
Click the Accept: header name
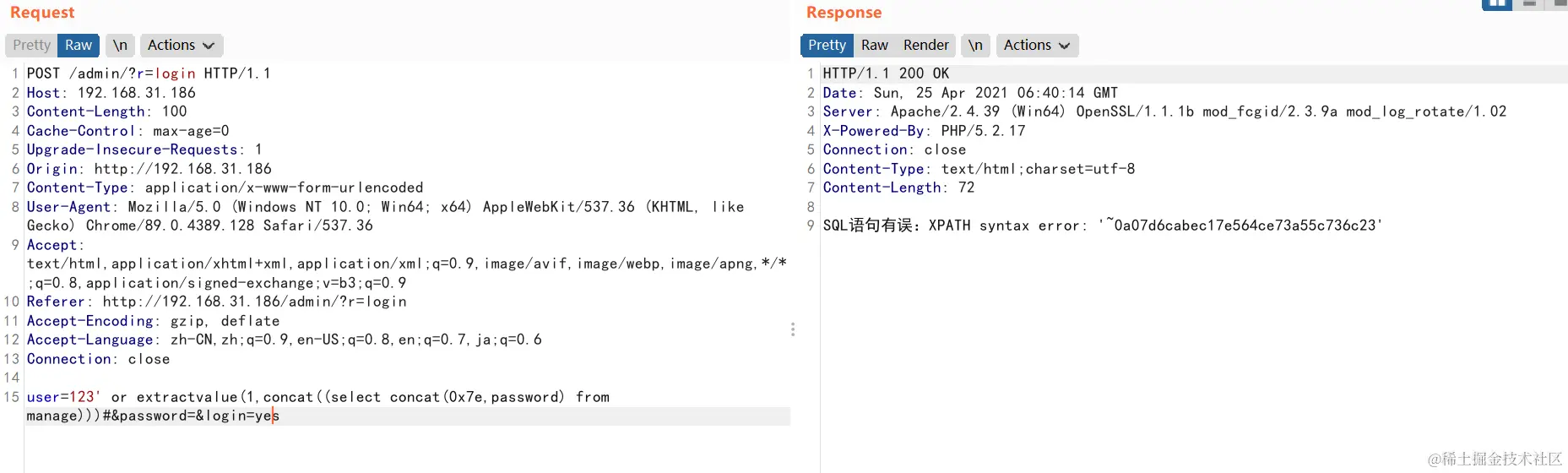[x=55, y=245]
